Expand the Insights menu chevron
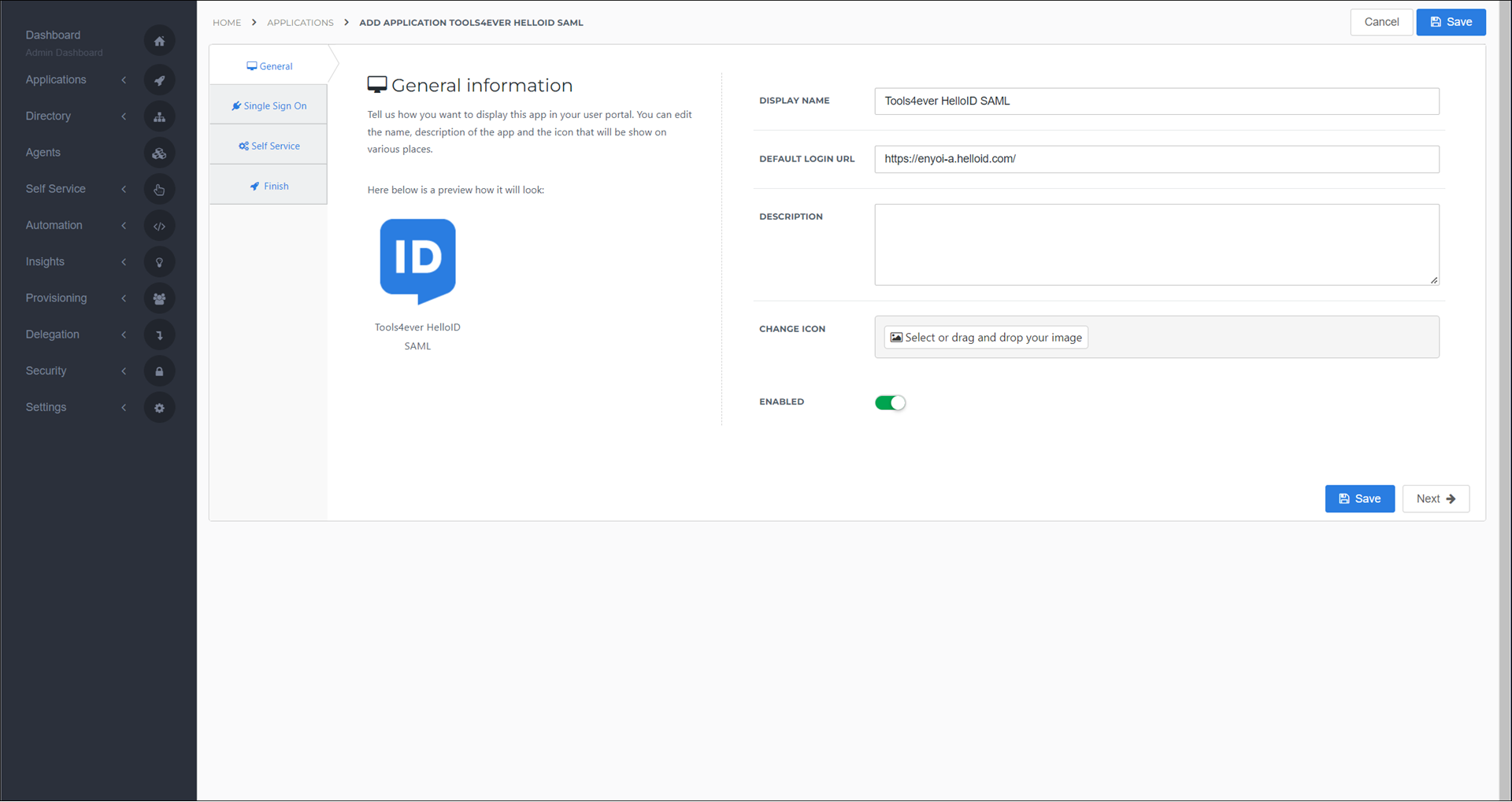The image size is (1512, 802). click(124, 262)
